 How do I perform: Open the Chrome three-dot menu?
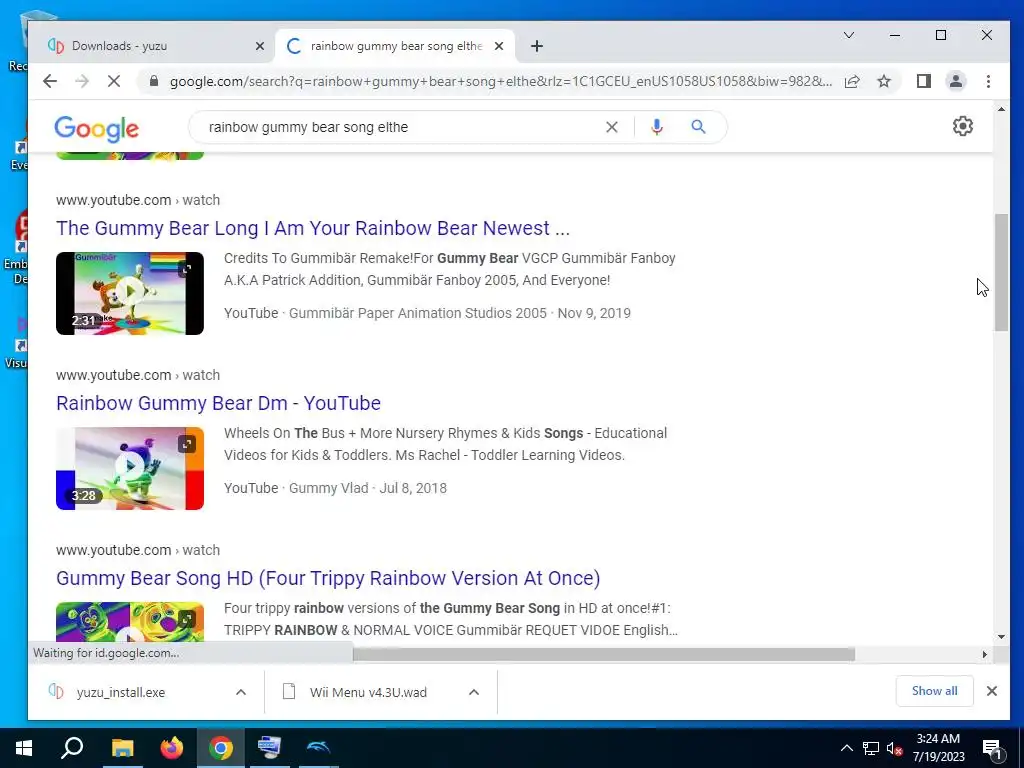click(x=988, y=81)
